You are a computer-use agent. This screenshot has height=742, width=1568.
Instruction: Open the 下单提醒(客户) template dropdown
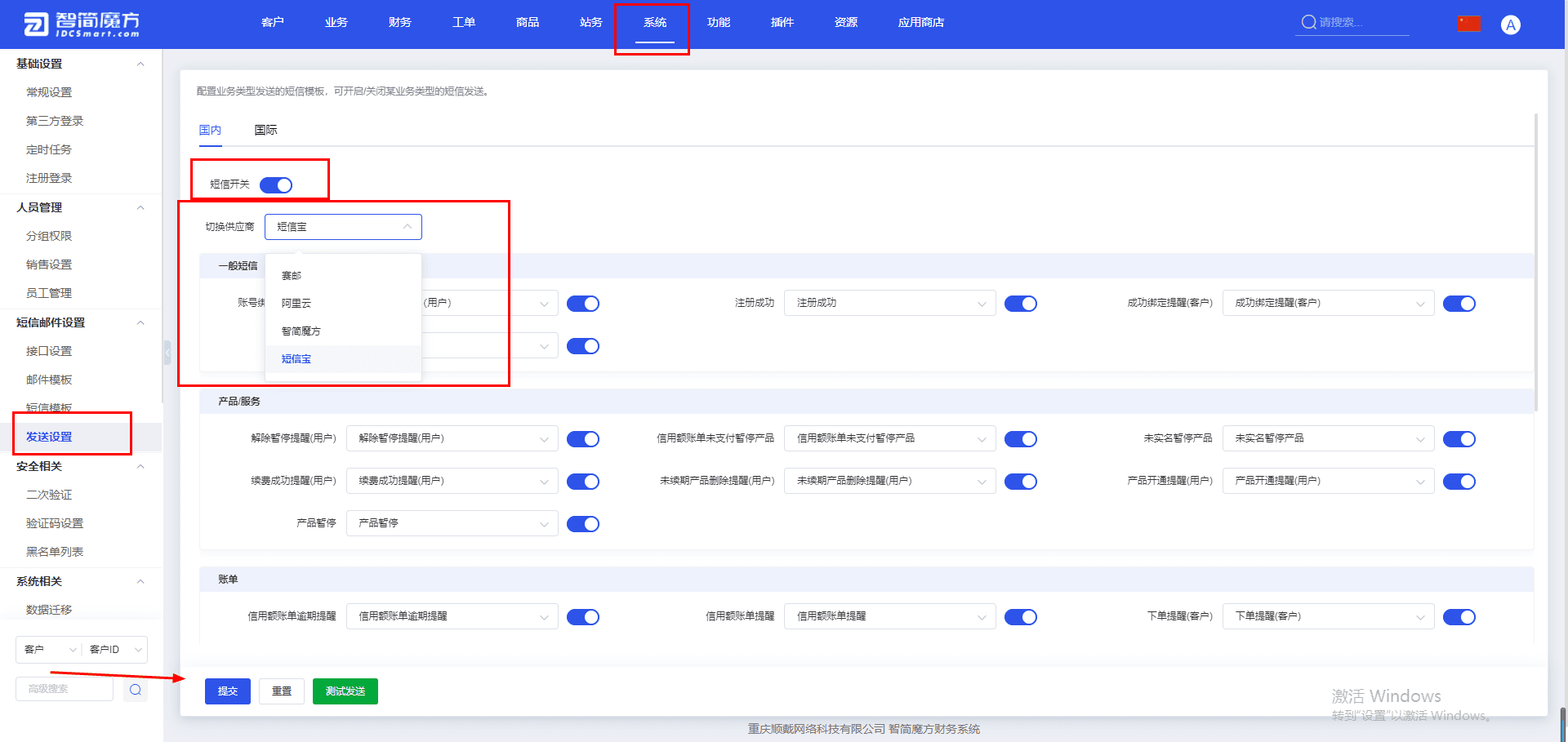pos(1329,616)
